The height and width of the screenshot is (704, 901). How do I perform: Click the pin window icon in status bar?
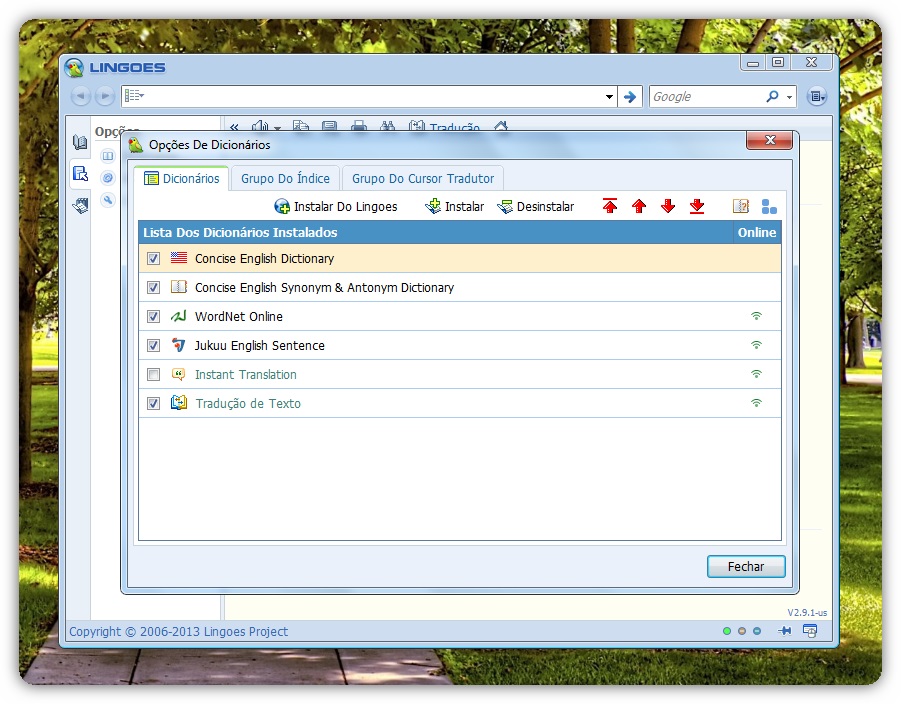click(785, 630)
